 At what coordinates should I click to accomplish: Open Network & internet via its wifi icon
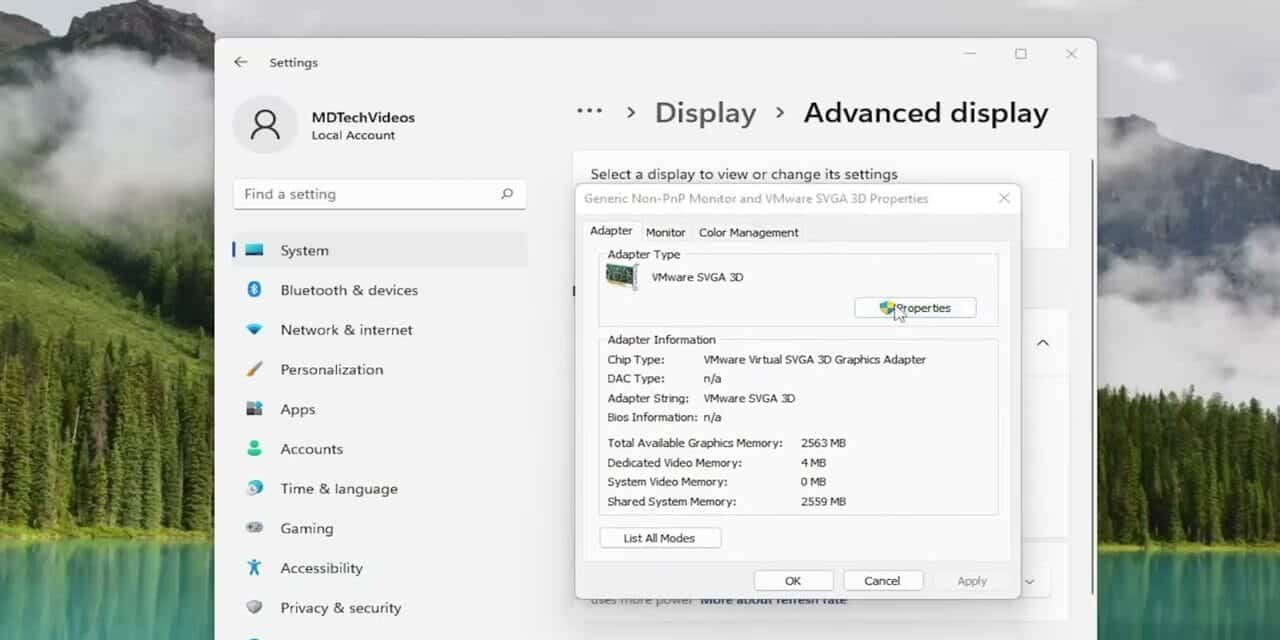(254, 329)
